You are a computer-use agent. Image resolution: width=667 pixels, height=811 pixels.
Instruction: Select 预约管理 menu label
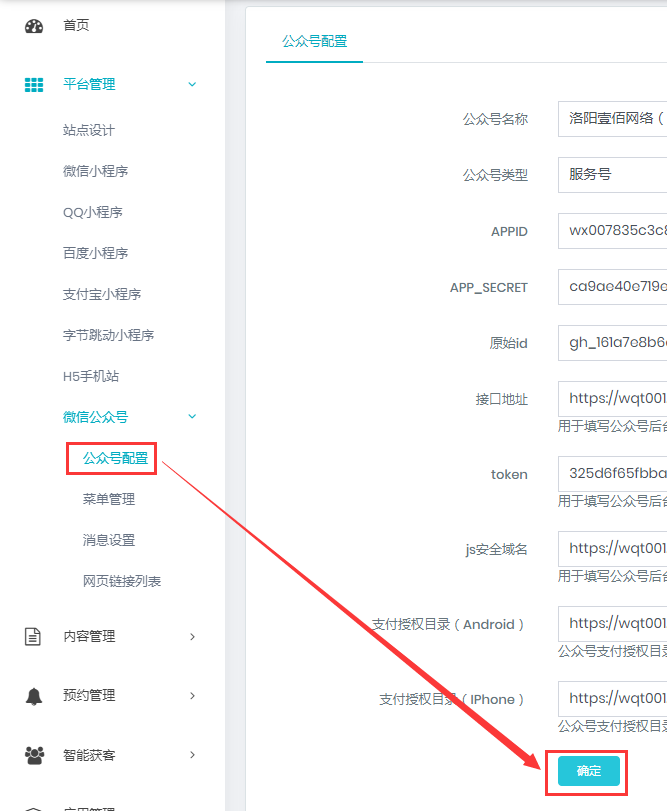89,695
